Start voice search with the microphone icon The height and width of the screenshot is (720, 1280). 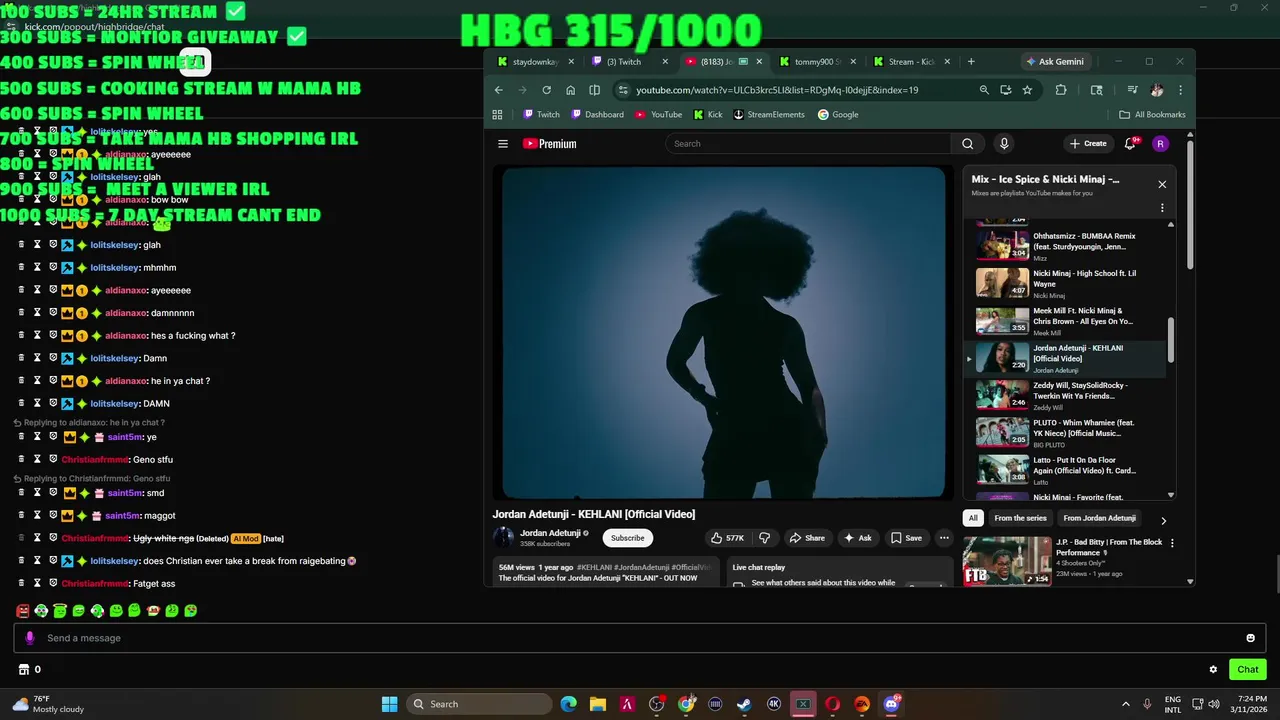(x=1004, y=144)
